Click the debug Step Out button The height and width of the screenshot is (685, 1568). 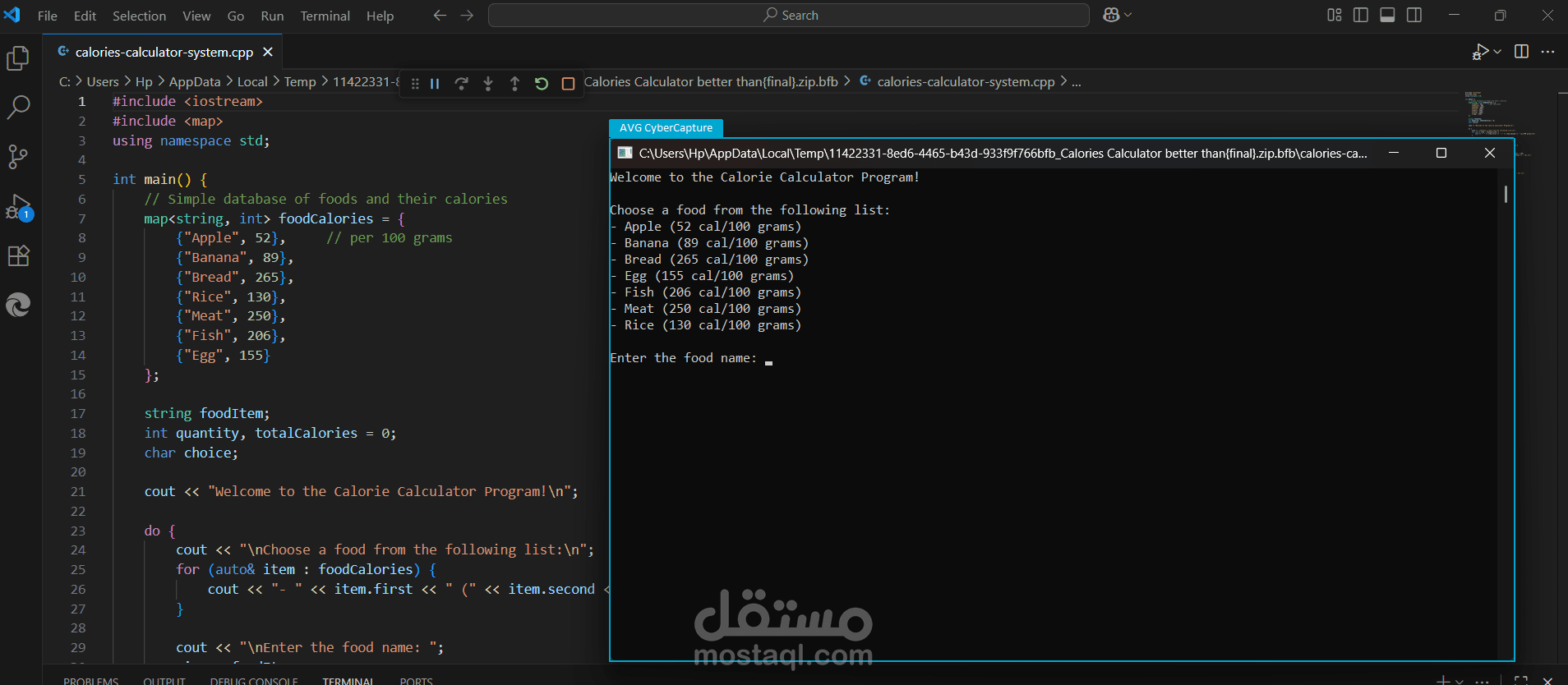(514, 84)
